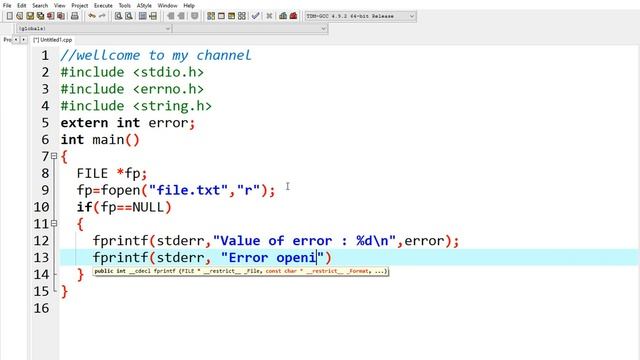Viewport: 640px width, 360px height.
Task: Click the gray bookmark shield icon
Action: pyautogui.click(x=195, y=16)
